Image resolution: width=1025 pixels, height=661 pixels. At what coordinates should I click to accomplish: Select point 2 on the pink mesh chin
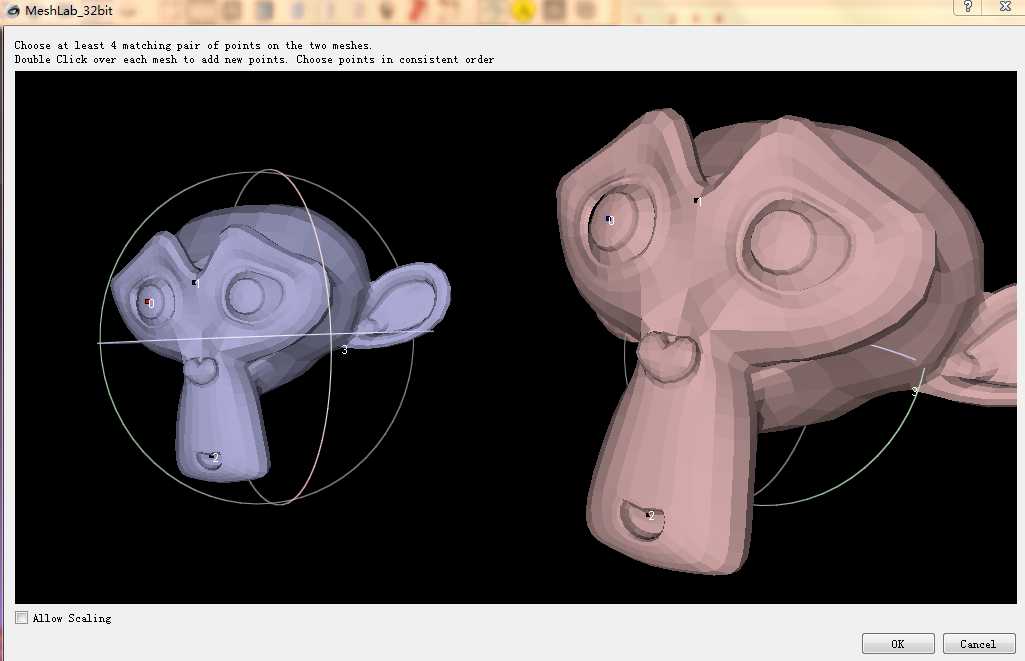pyautogui.click(x=650, y=515)
